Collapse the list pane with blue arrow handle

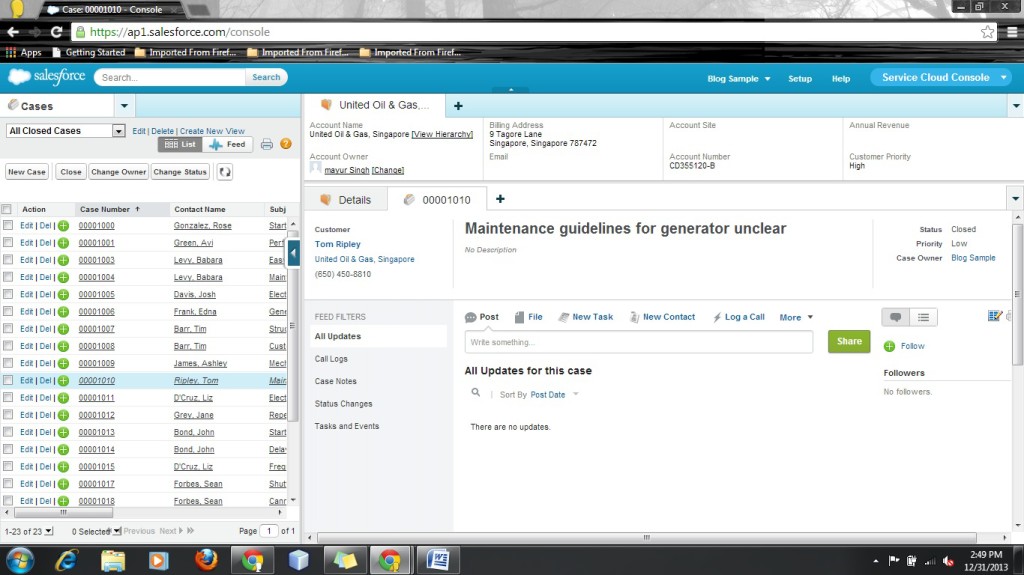tap(293, 253)
